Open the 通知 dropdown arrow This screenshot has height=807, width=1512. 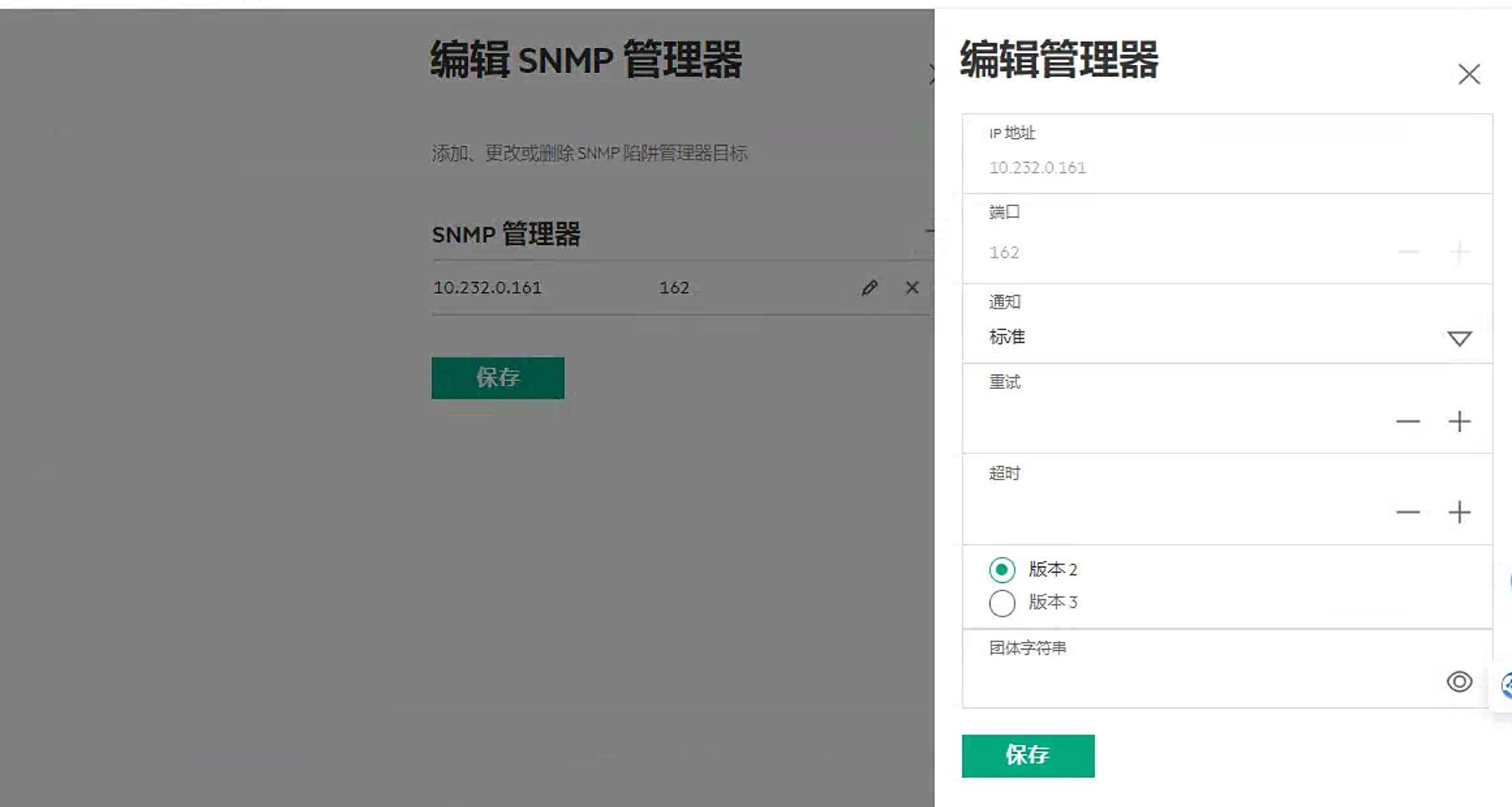coord(1459,339)
